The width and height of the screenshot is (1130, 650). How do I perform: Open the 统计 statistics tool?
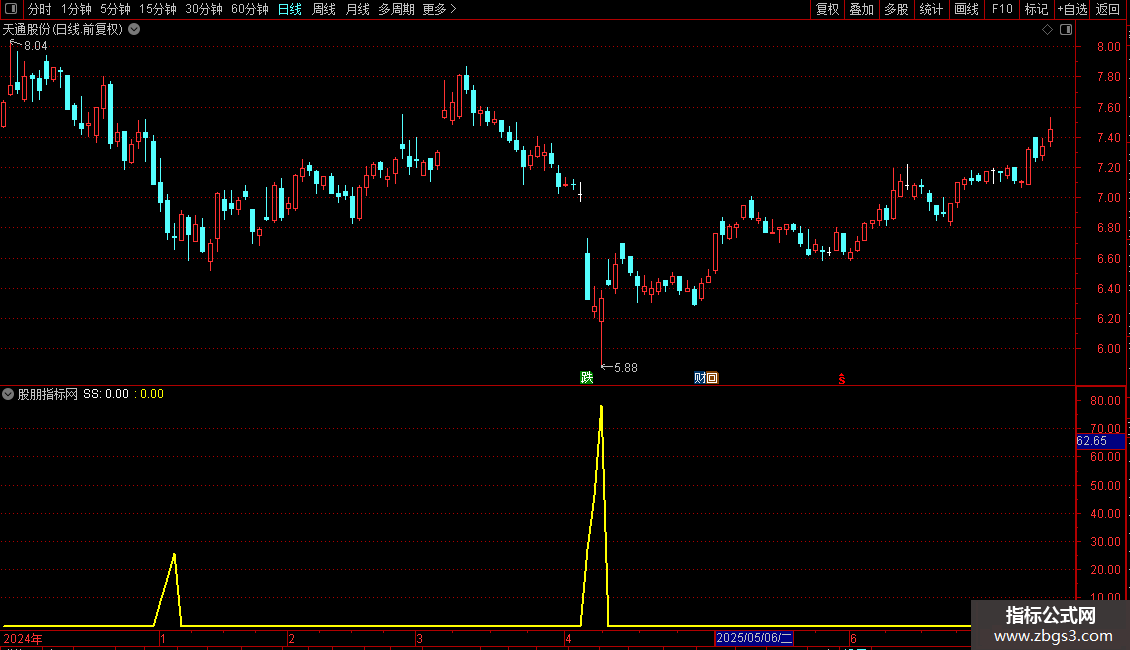931,9
